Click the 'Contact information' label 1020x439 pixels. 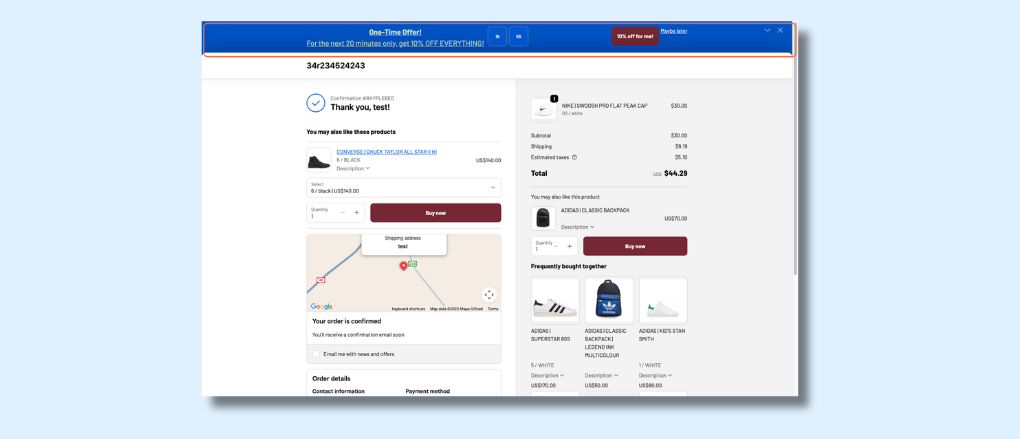coord(338,392)
